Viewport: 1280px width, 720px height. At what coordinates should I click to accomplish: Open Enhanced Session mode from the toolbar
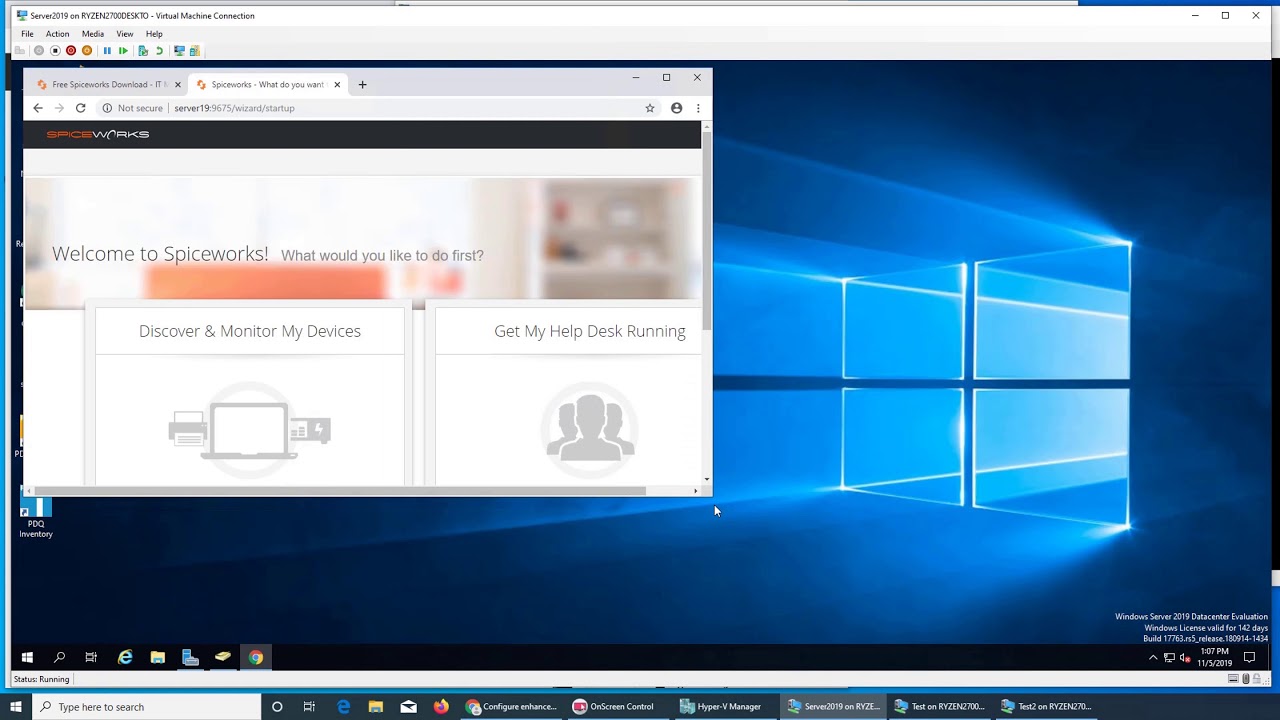coord(180,51)
